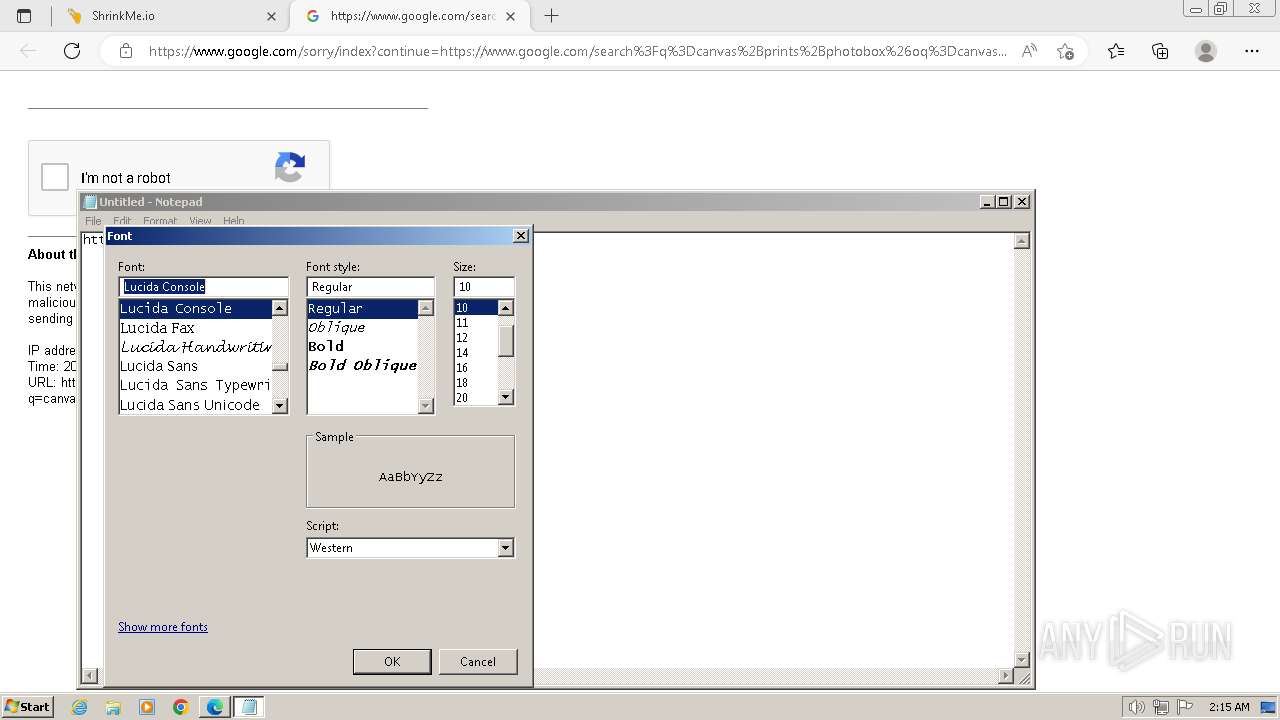
Task: Select Regular font style
Action: click(x=362, y=308)
